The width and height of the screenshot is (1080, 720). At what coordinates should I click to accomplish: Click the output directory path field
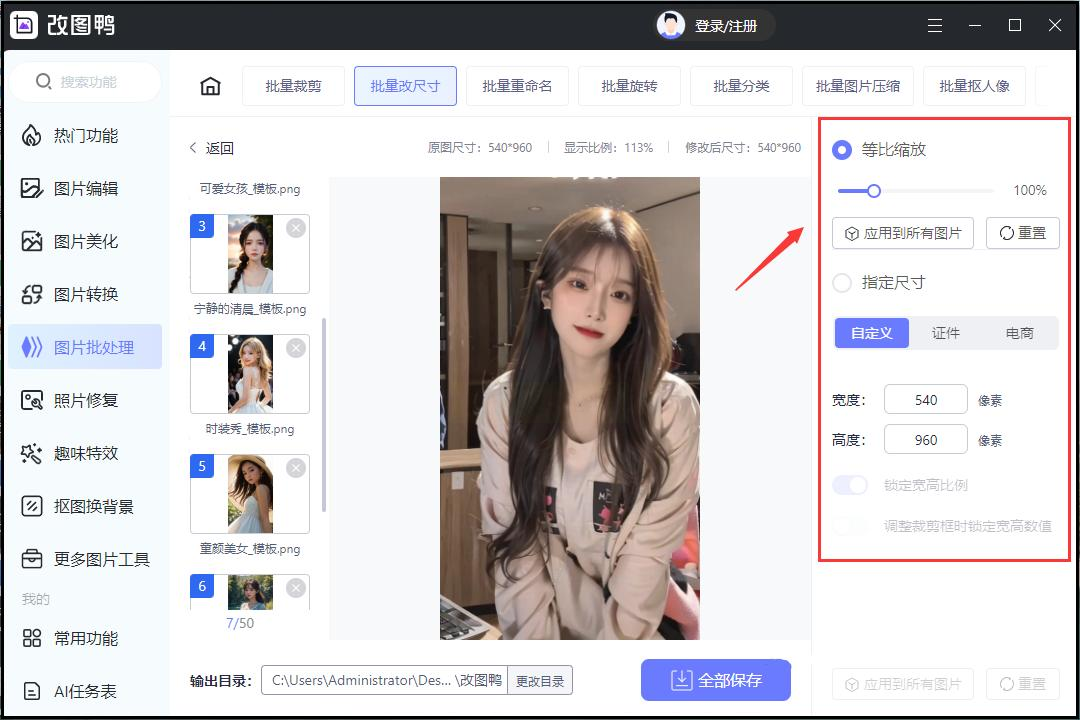[384, 681]
